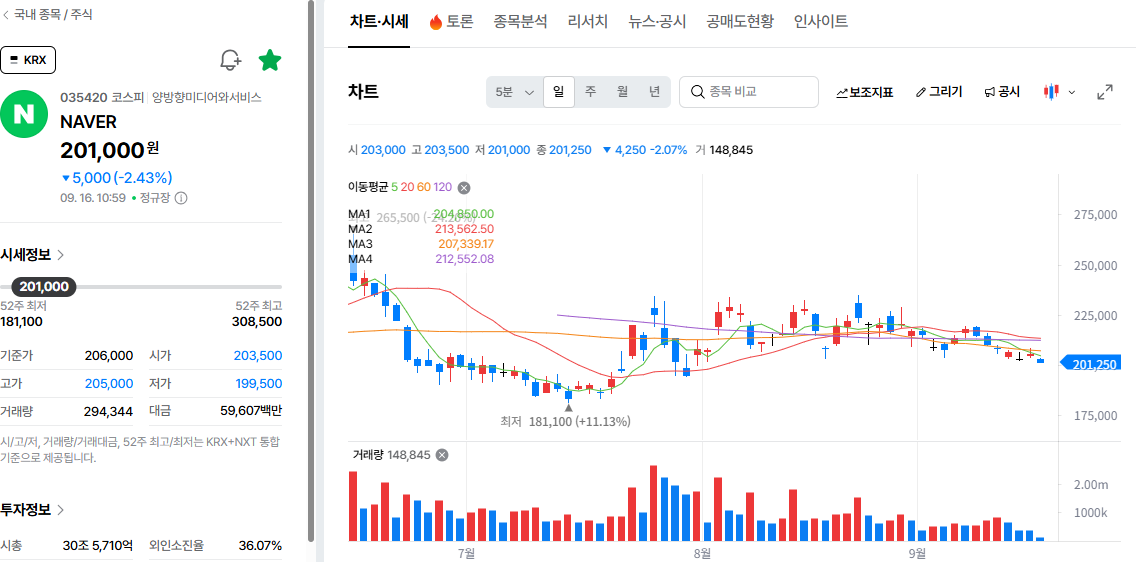Screen dimensions: 1136x562
Task: Click the 최저 181,100 low marker
Action: [565, 421]
